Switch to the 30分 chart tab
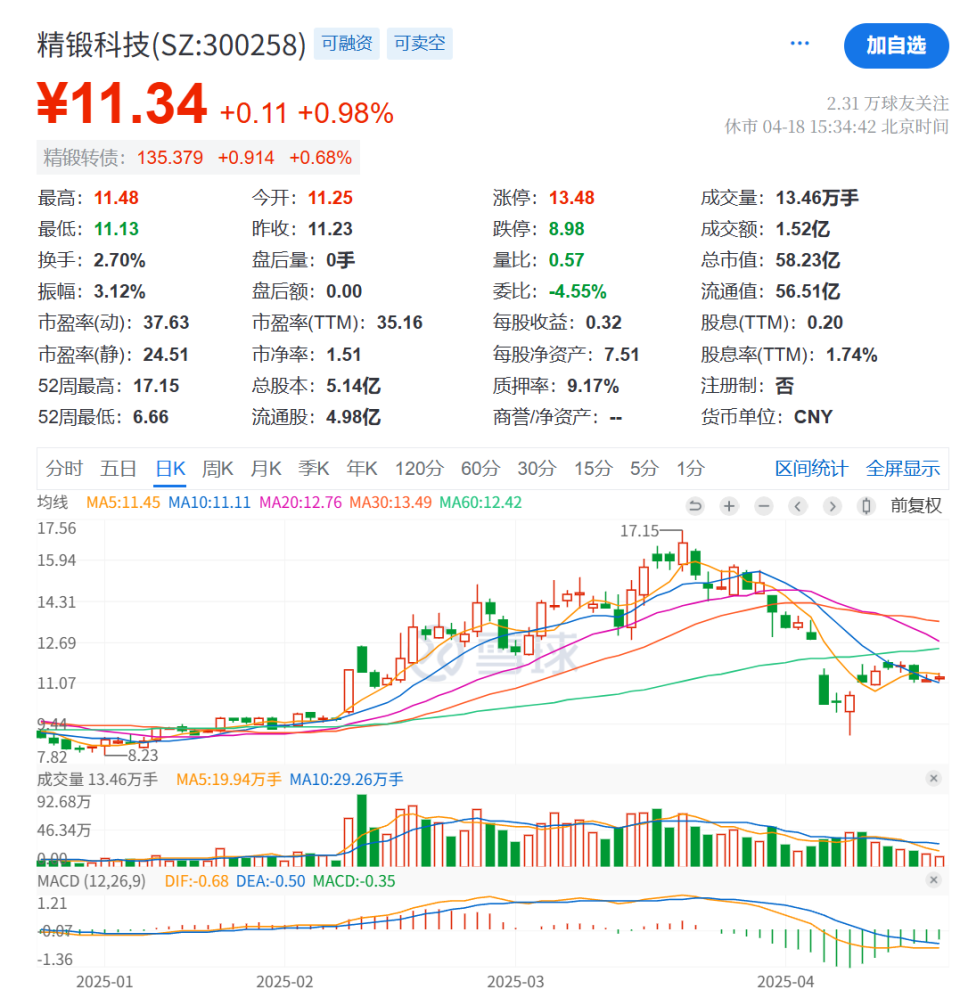The image size is (960, 1006). [536, 468]
